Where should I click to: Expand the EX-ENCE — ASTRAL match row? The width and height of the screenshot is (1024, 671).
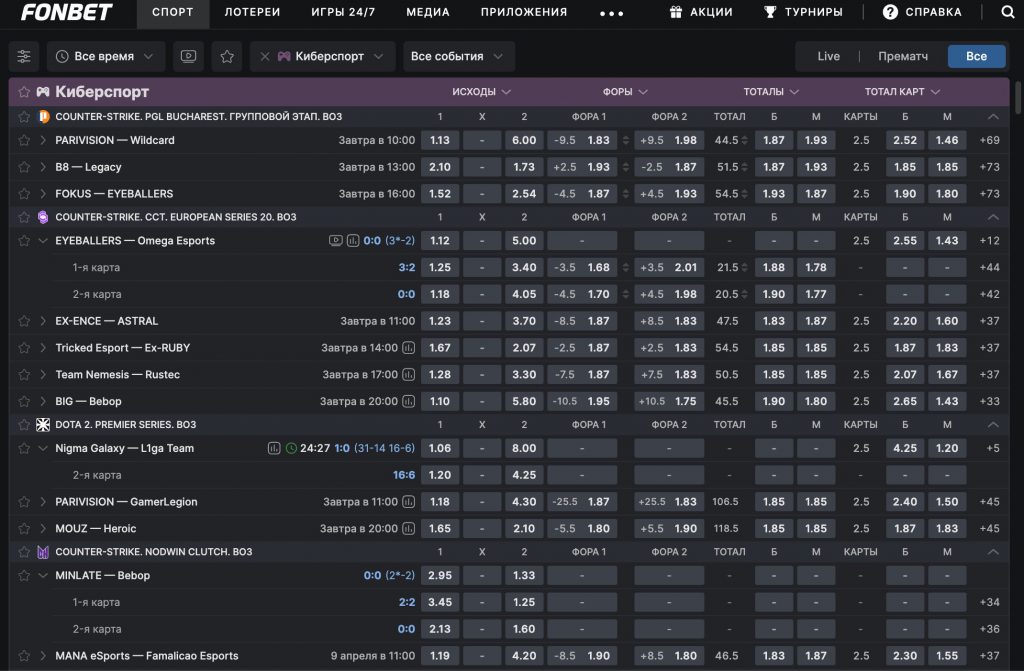click(41, 321)
